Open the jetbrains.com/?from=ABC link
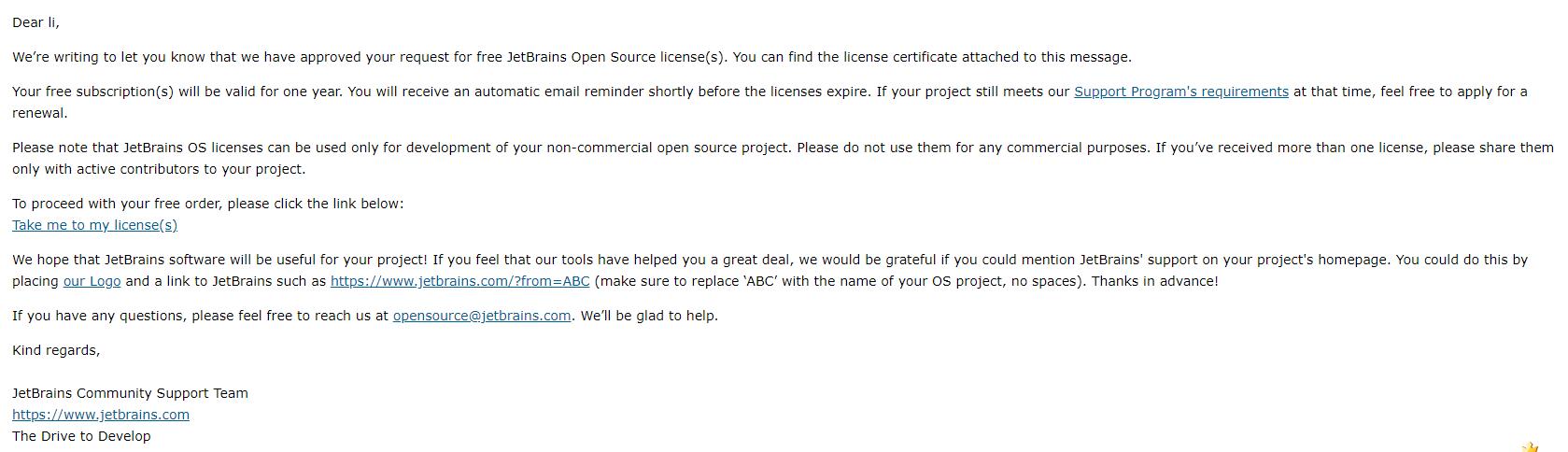The height and width of the screenshot is (452, 1568). tap(459, 281)
